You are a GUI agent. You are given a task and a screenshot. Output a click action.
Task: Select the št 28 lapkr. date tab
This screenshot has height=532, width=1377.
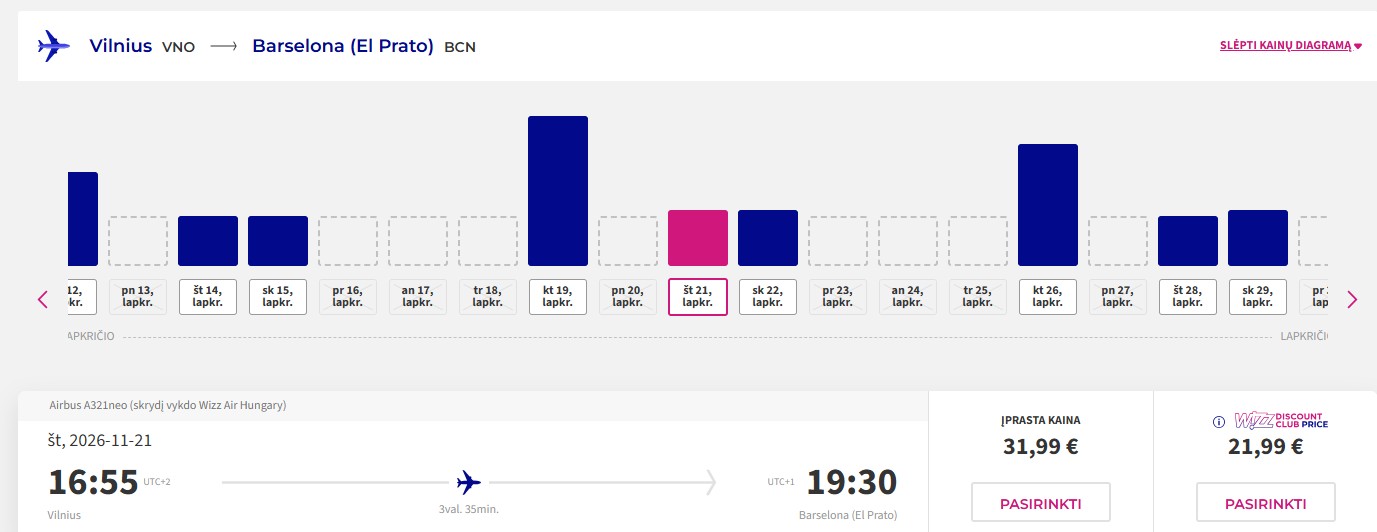click(x=1188, y=297)
